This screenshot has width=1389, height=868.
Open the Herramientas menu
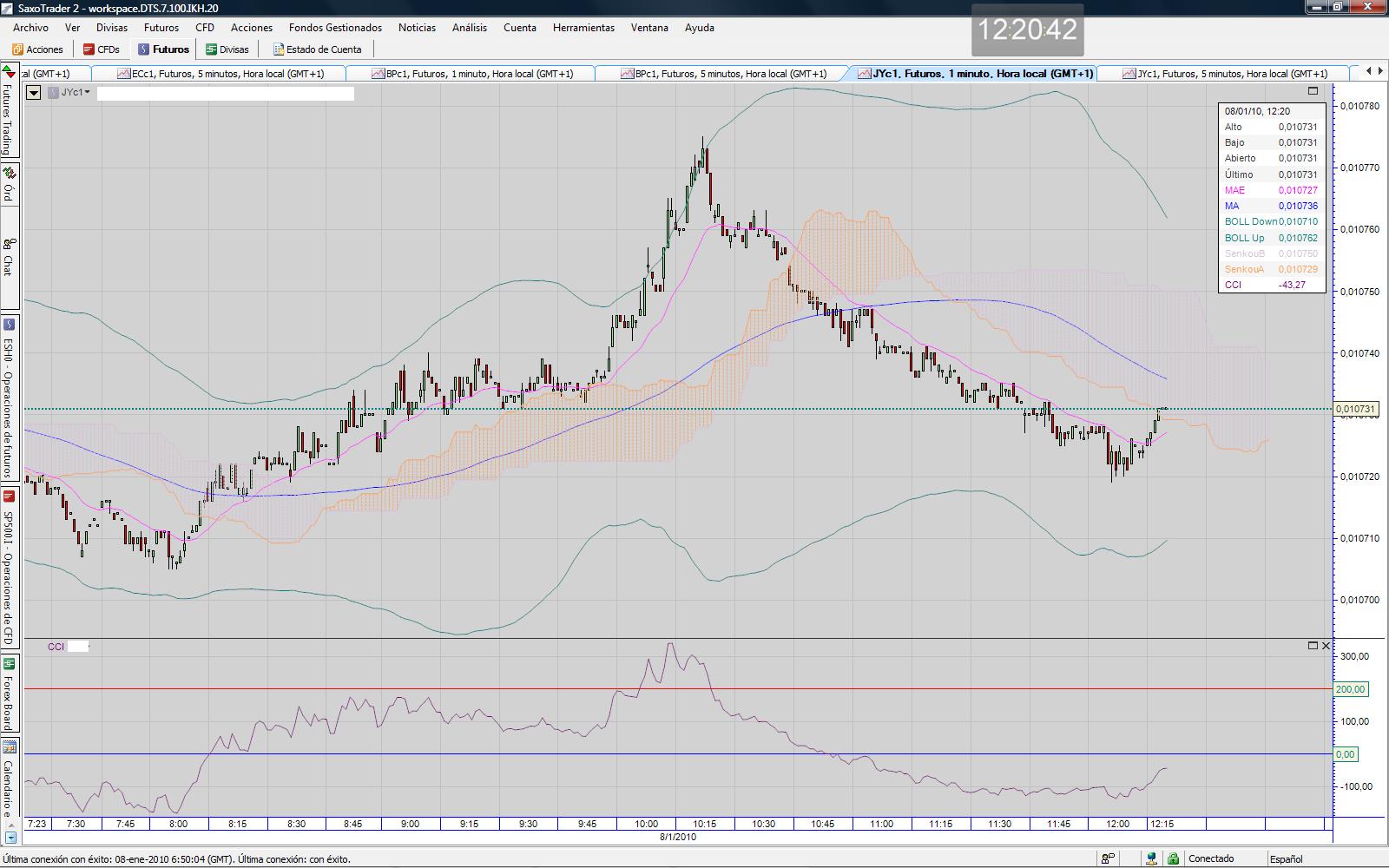tap(583, 27)
